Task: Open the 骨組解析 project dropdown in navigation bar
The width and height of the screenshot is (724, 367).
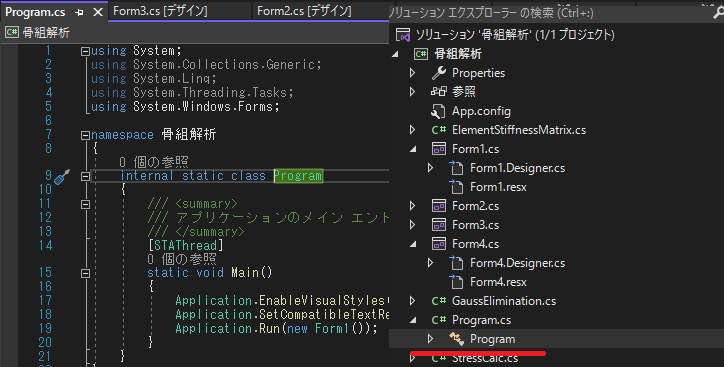Action: pyautogui.click(x=195, y=33)
